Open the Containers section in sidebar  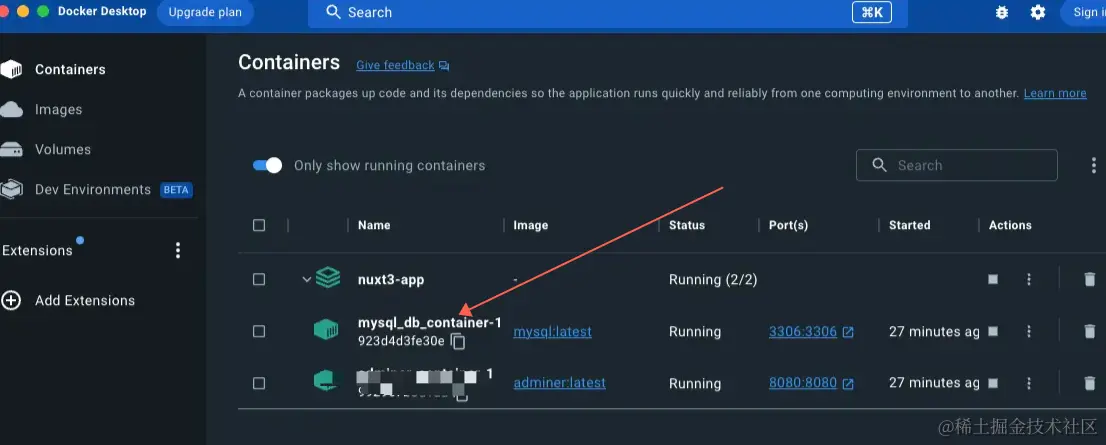71,69
